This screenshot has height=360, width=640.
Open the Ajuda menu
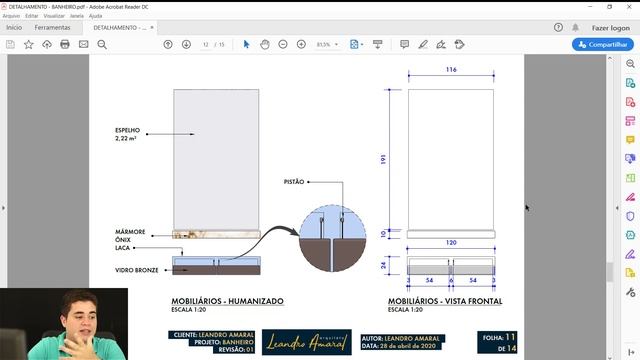[x=96, y=16]
